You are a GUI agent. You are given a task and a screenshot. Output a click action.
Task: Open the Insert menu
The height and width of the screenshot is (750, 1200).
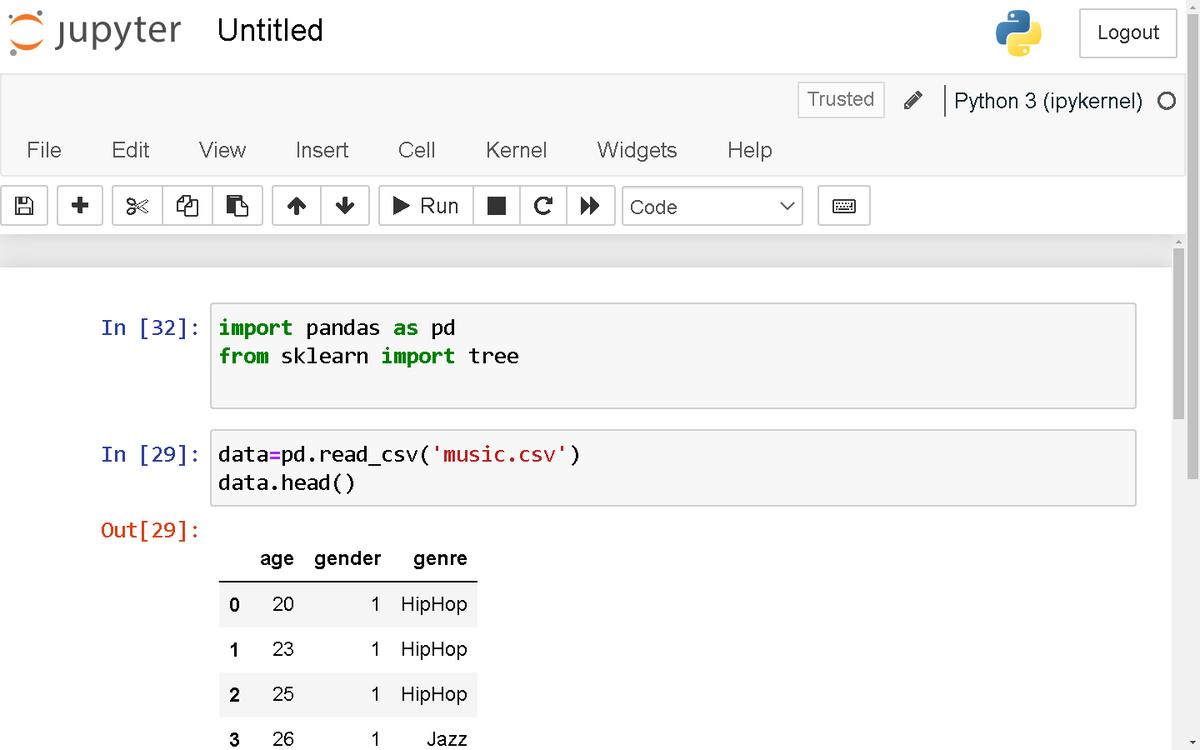point(322,150)
